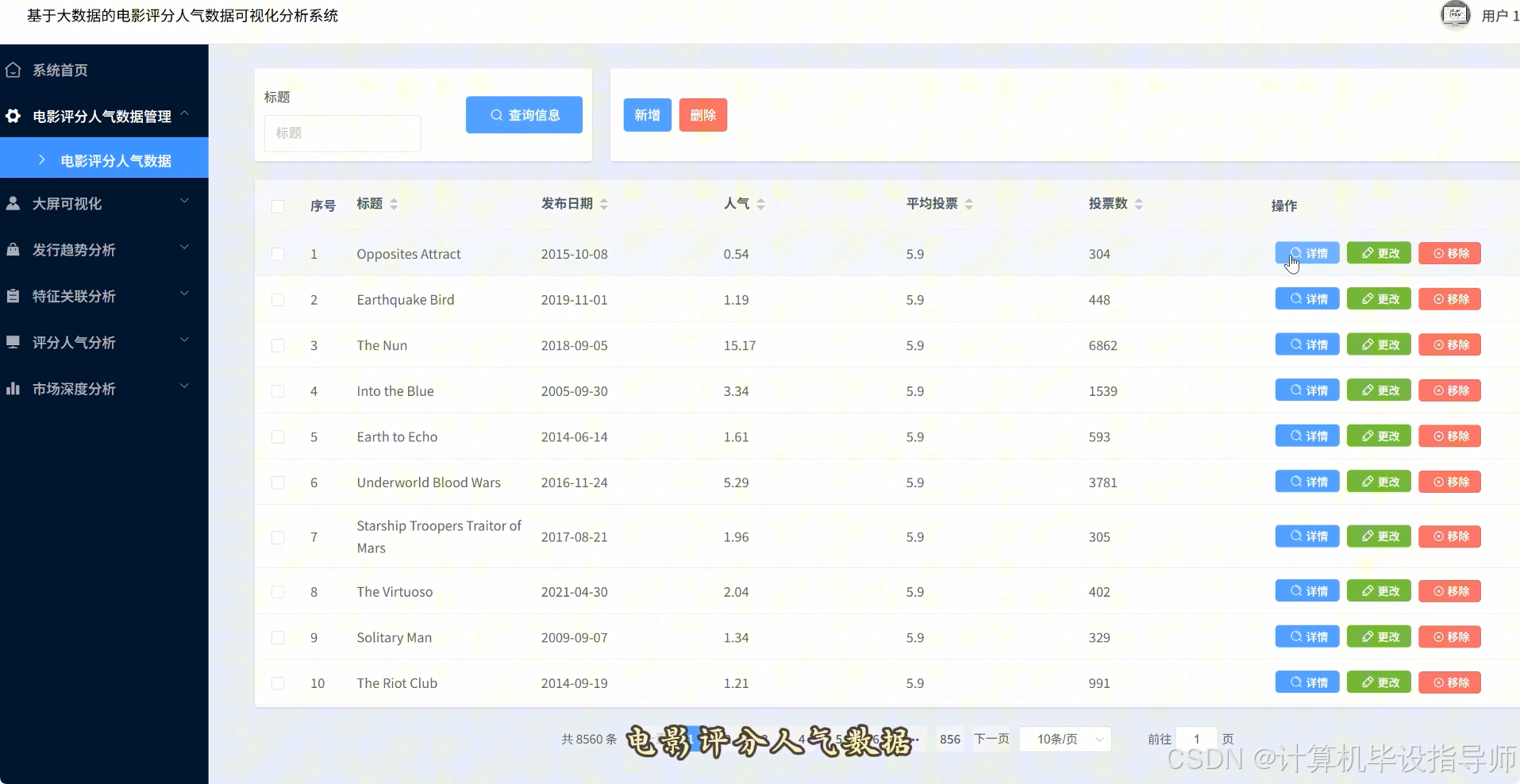Viewport: 1520px width, 784px height.
Task: Click 移除 for The Riot Club
Action: click(1449, 682)
